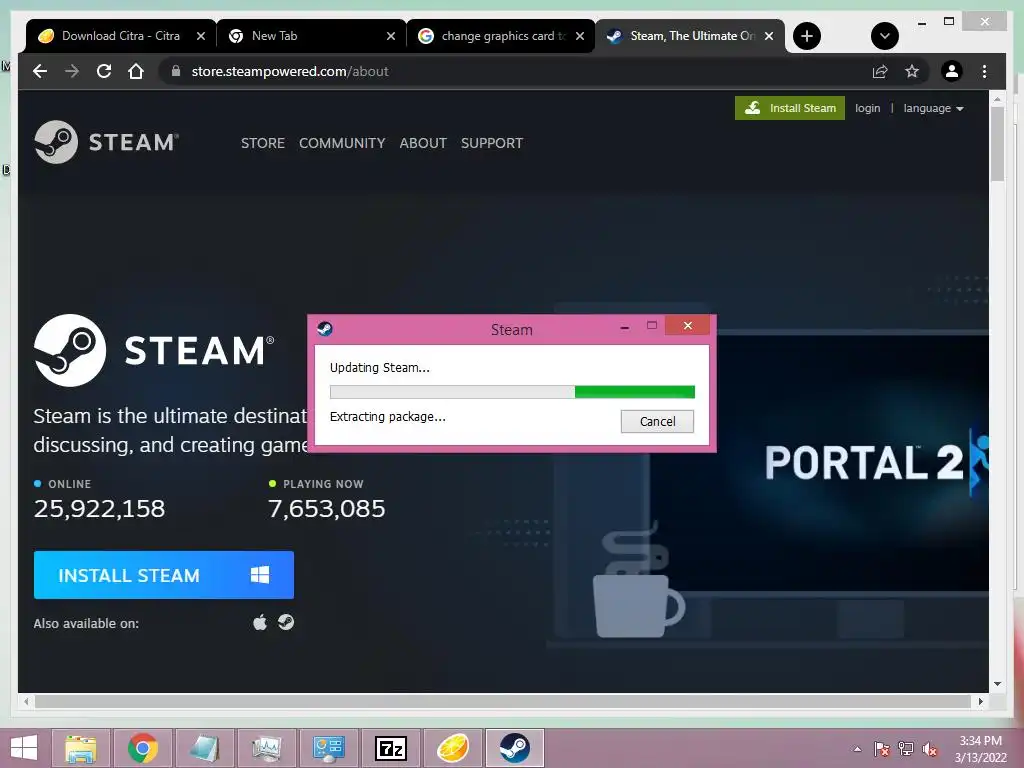Click the share page icon in address bar

(880, 71)
